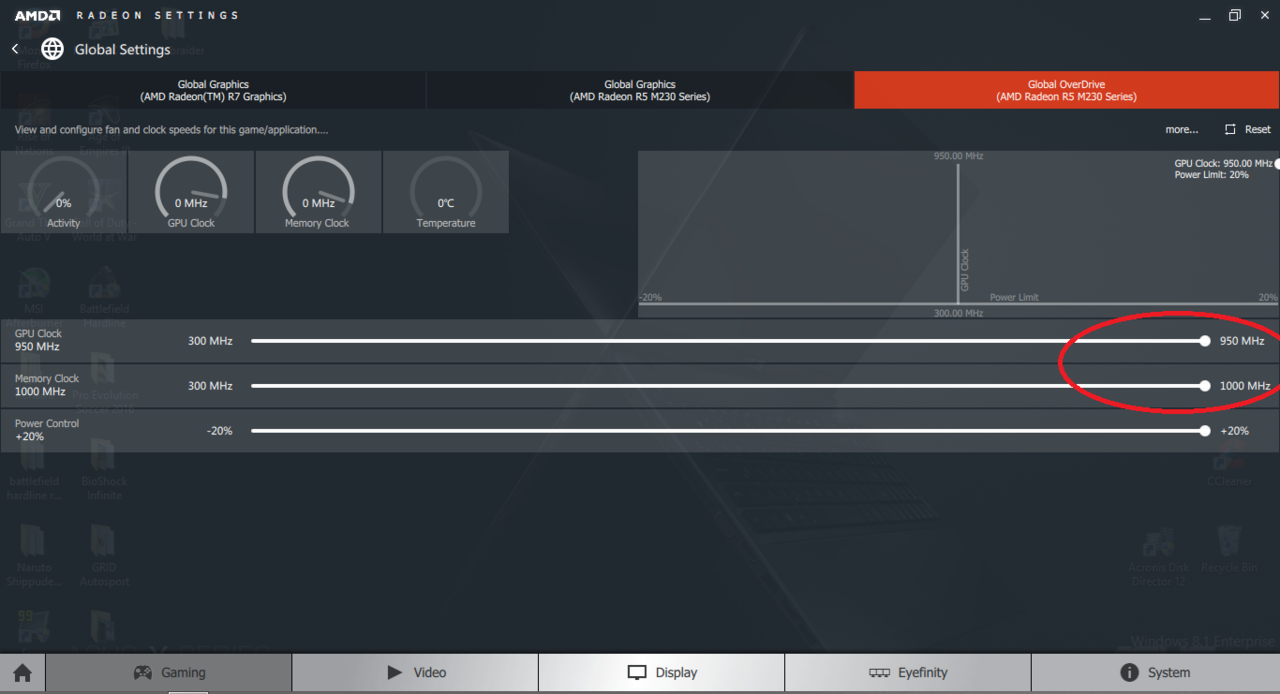This screenshot has width=1280, height=694.
Task: Click the 300.00 MHz graph axis label
Action: point(959,313)
